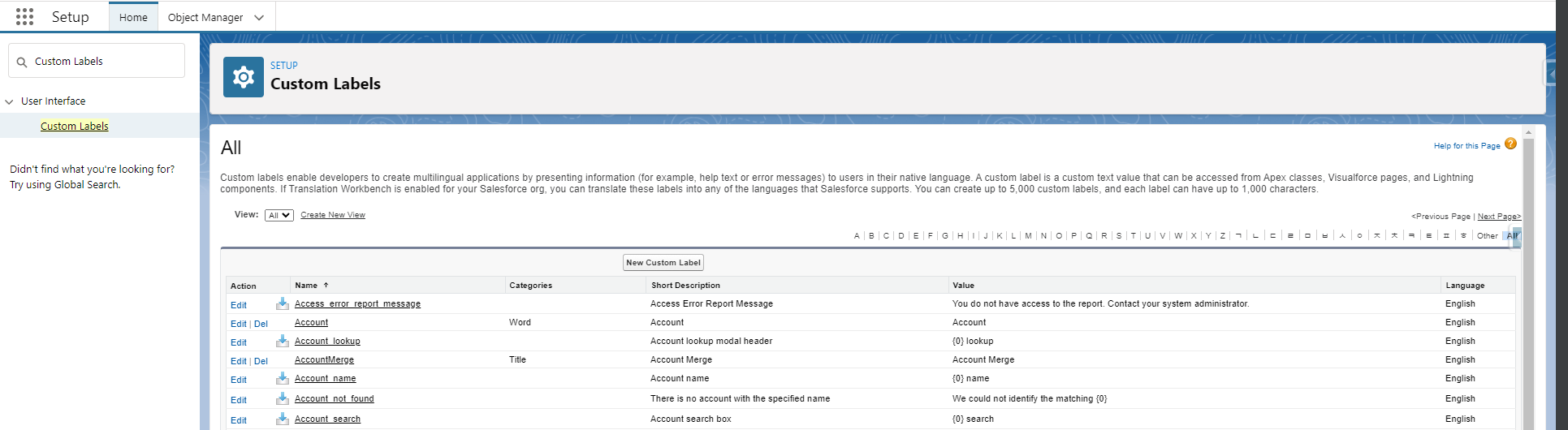Open the Access_error_report_message label
Screen dimensions: 1568x430
point(357,303)
